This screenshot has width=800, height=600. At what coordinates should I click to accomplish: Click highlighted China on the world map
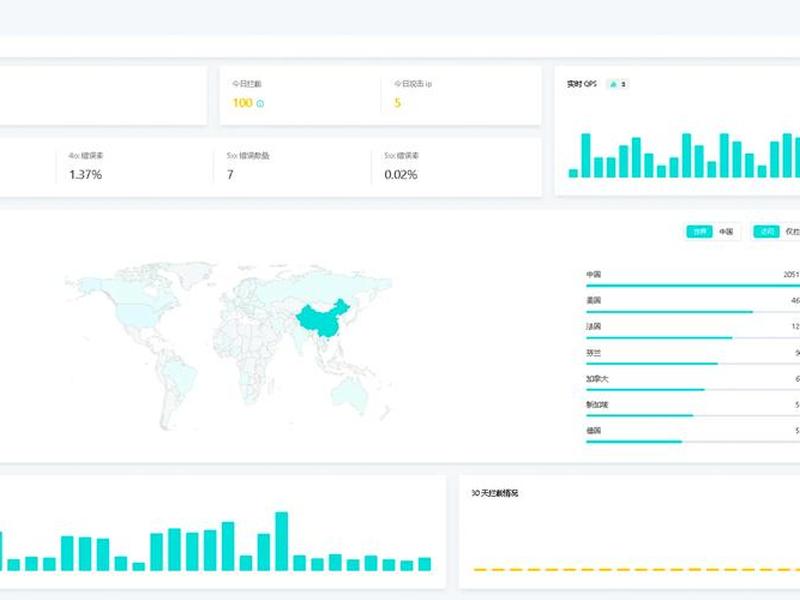pyautogui.click(x=322, y=319)
